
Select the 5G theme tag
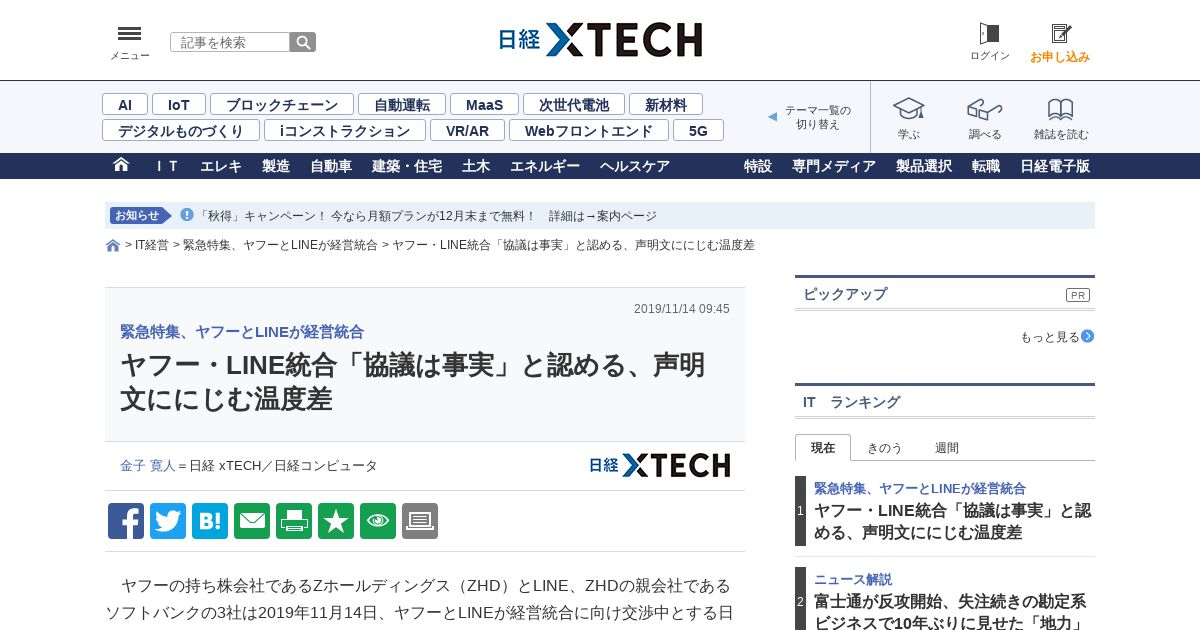click(x=698, y=130)
